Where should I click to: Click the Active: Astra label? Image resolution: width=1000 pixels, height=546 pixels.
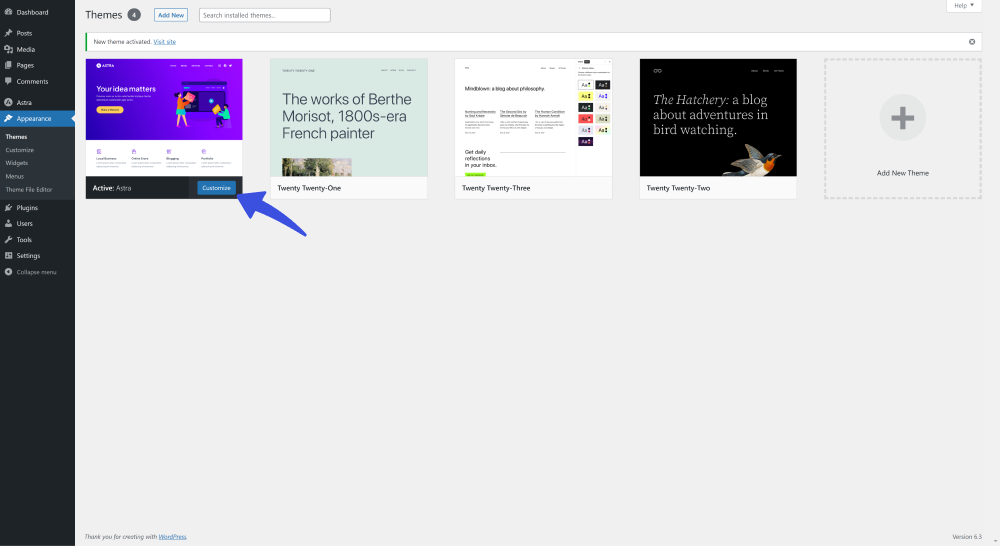pyautogui.click(x=112, y=188)
